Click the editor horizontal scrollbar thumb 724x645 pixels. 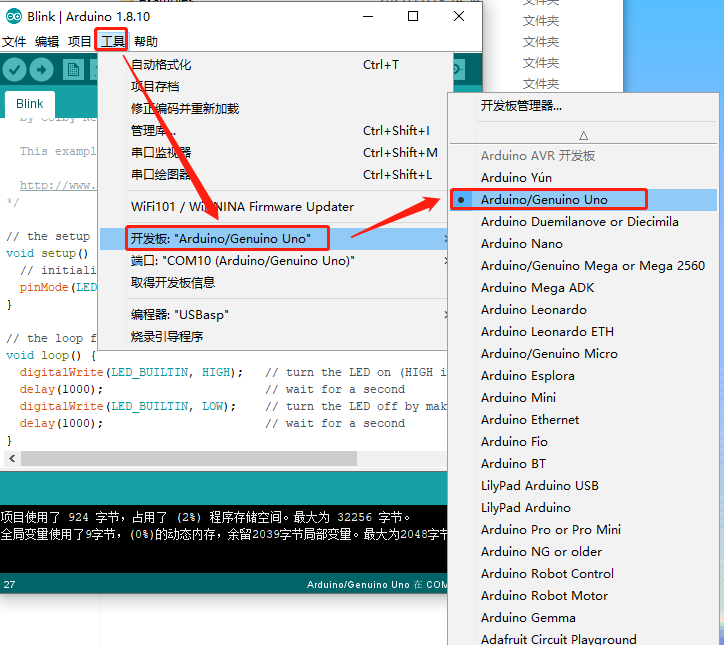coord(189,458)
